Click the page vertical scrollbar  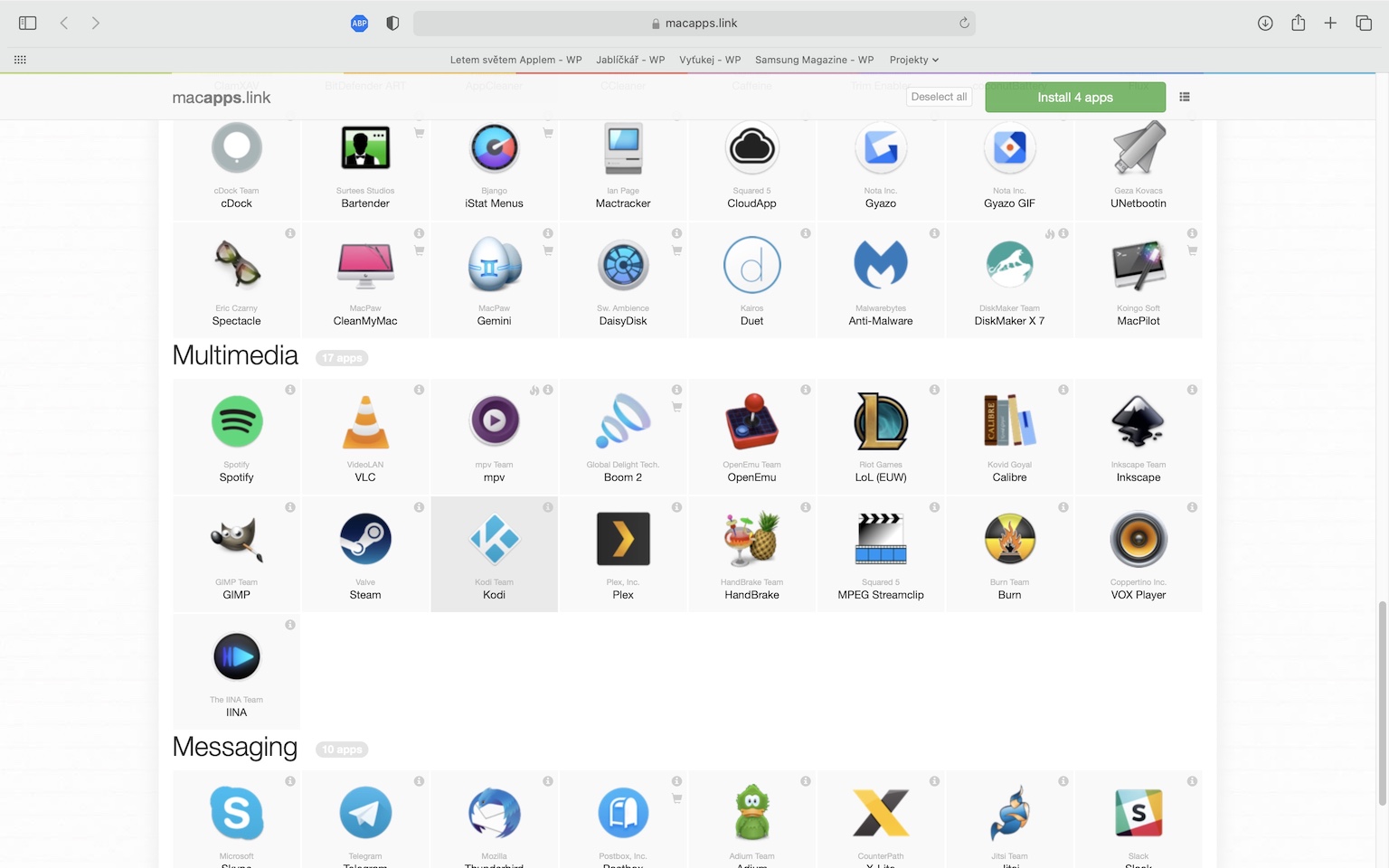tap(1382, 703)
